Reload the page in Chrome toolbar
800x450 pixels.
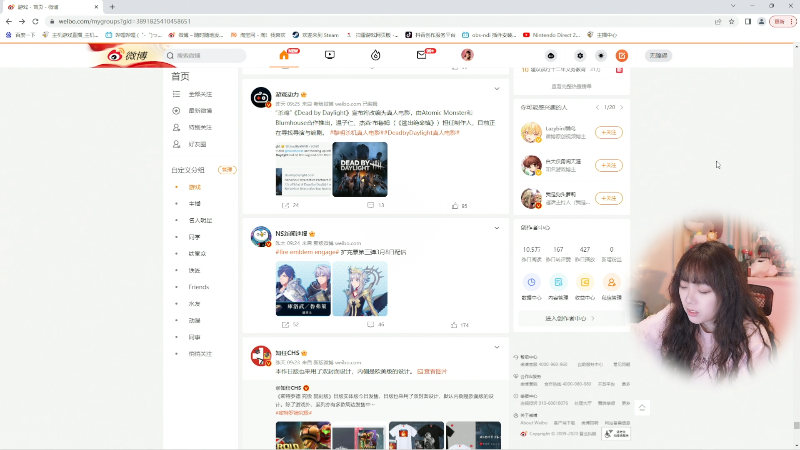[35, 21]
